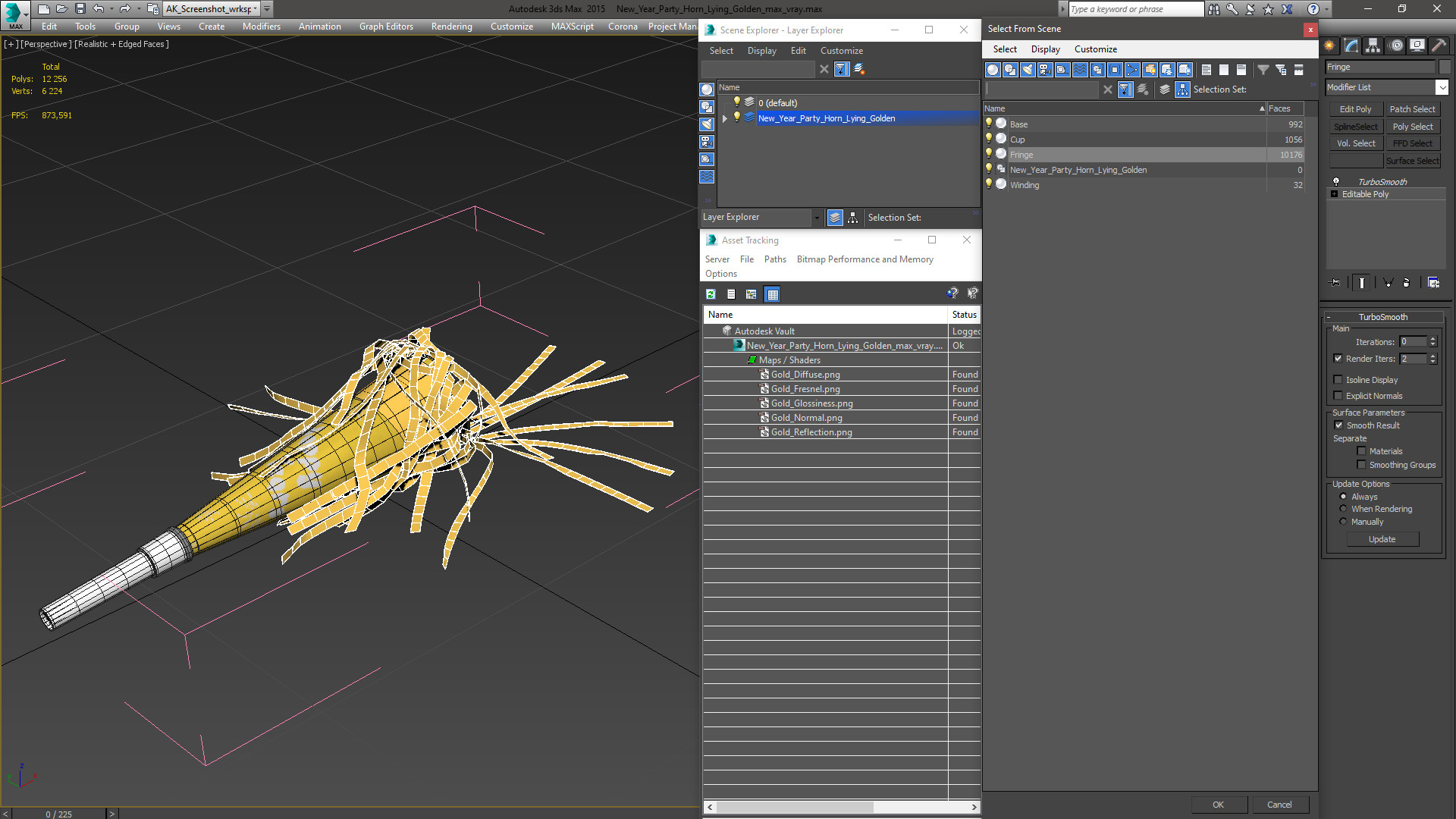Toggle Display Cameras filter icon
The height and width of the screenshot is (819, 1456).
(x=1045, y=70)
